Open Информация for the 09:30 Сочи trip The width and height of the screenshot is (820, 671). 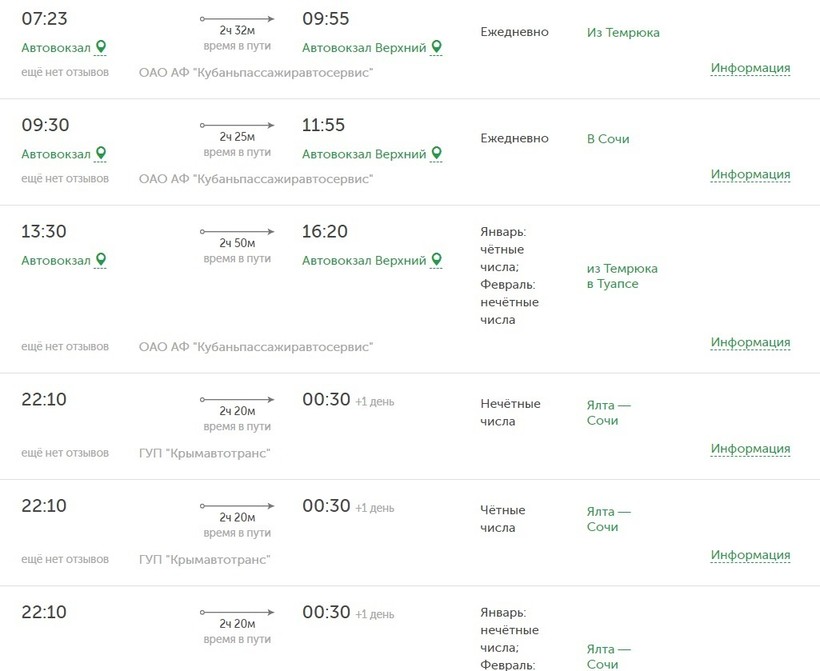750,174
